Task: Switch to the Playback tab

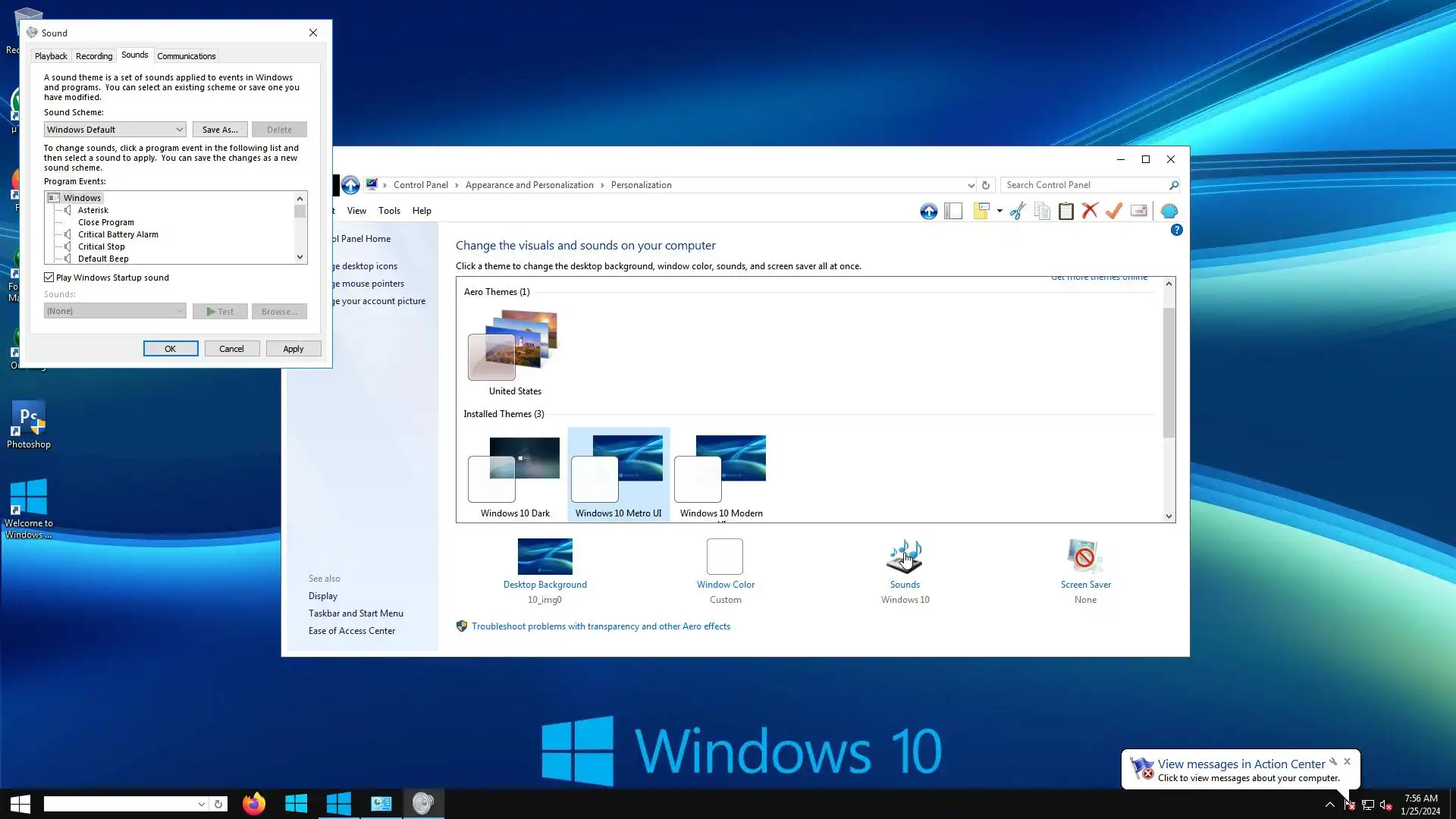Action: [x=51, y=56]
